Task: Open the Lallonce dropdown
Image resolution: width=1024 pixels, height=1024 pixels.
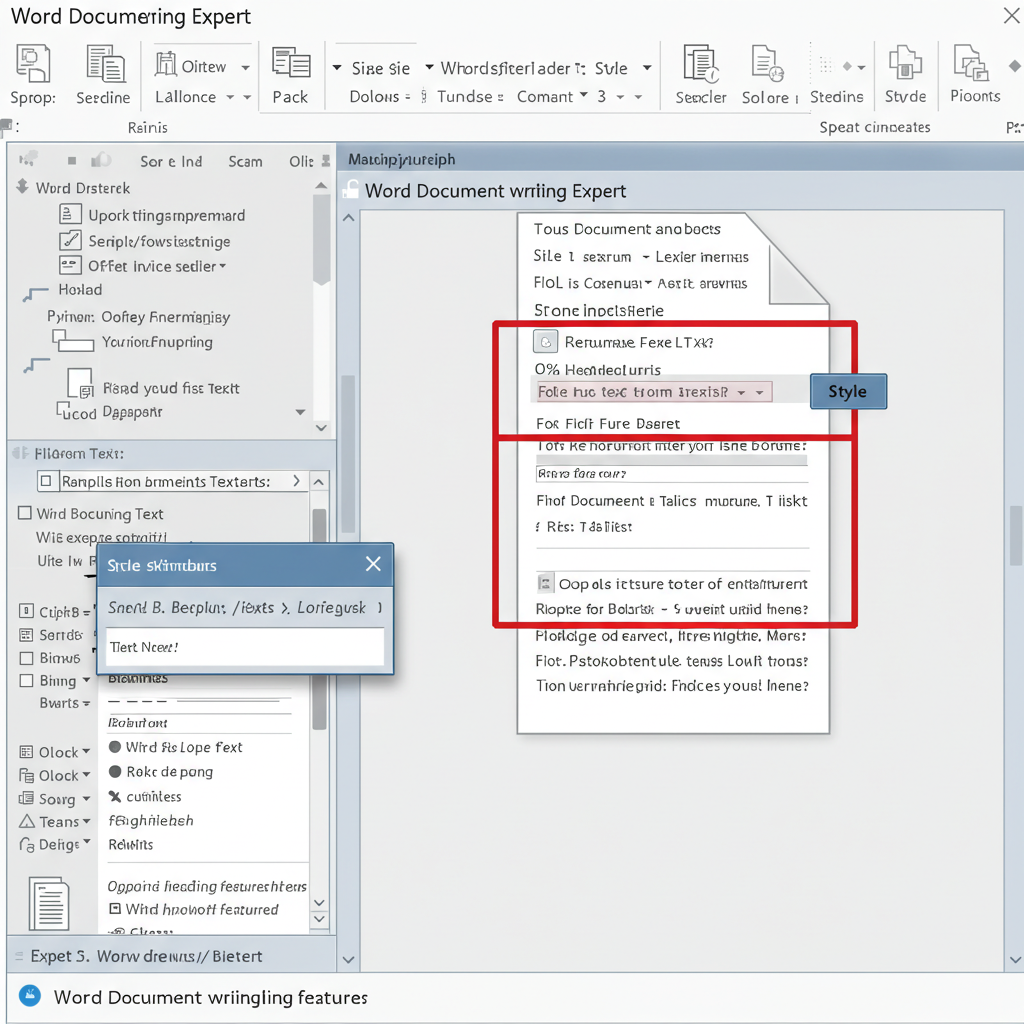Action: (x=230, y=97)
